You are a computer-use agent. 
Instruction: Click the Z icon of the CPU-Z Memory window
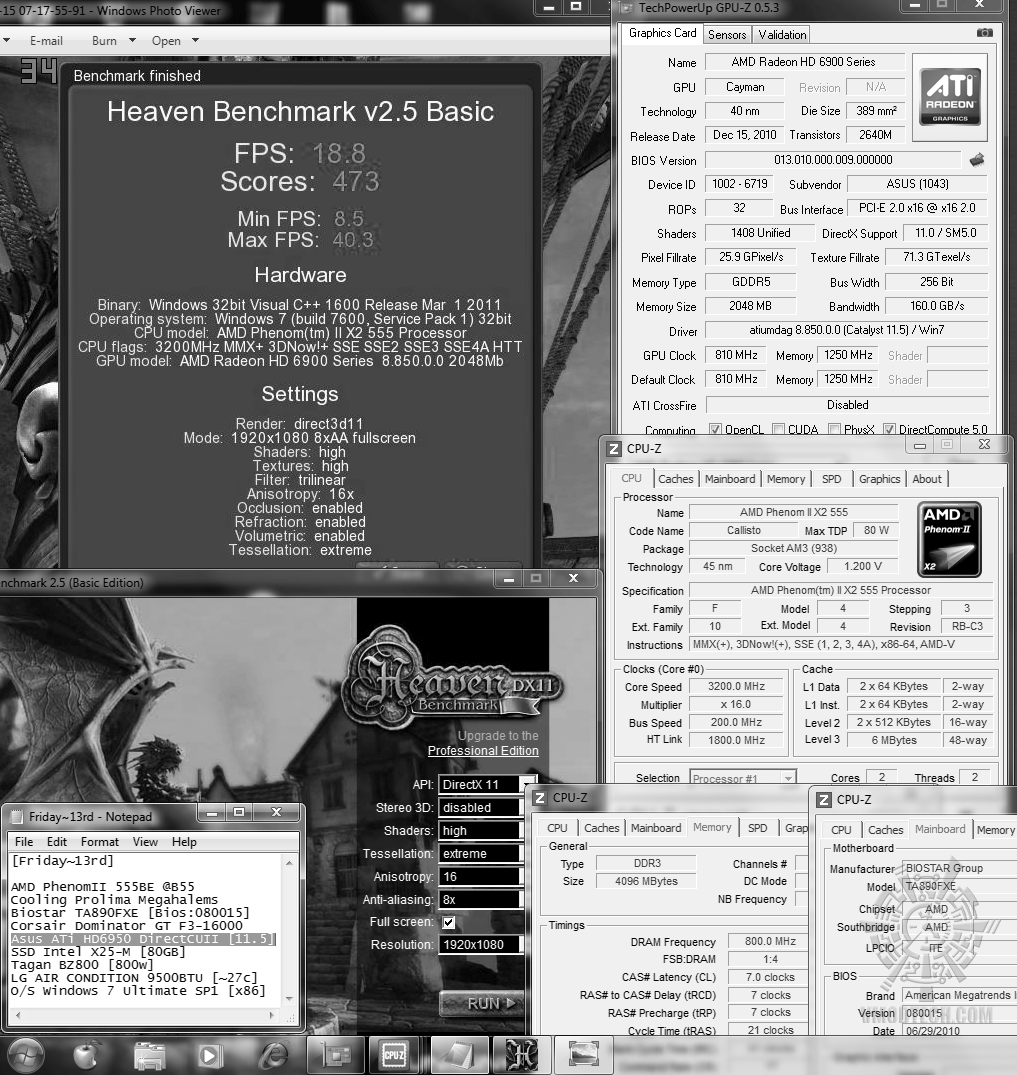tap(540, 798)
